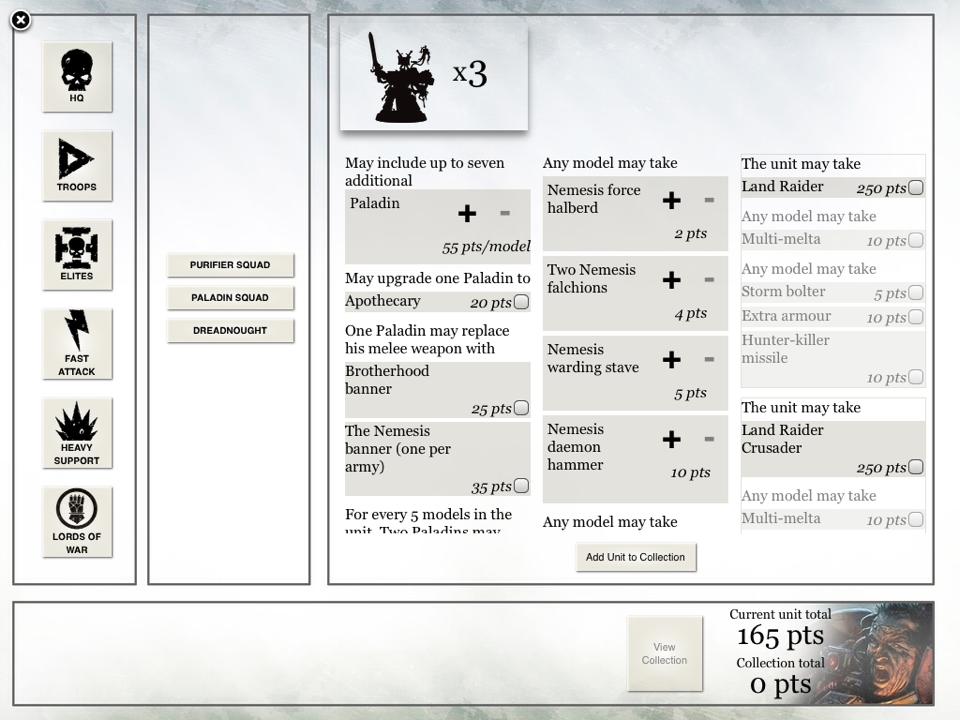Viewport: 960px width, 720px height.
Task: Tick the Land Raider 250 pts checkbox
Action: tap(915, 187)
